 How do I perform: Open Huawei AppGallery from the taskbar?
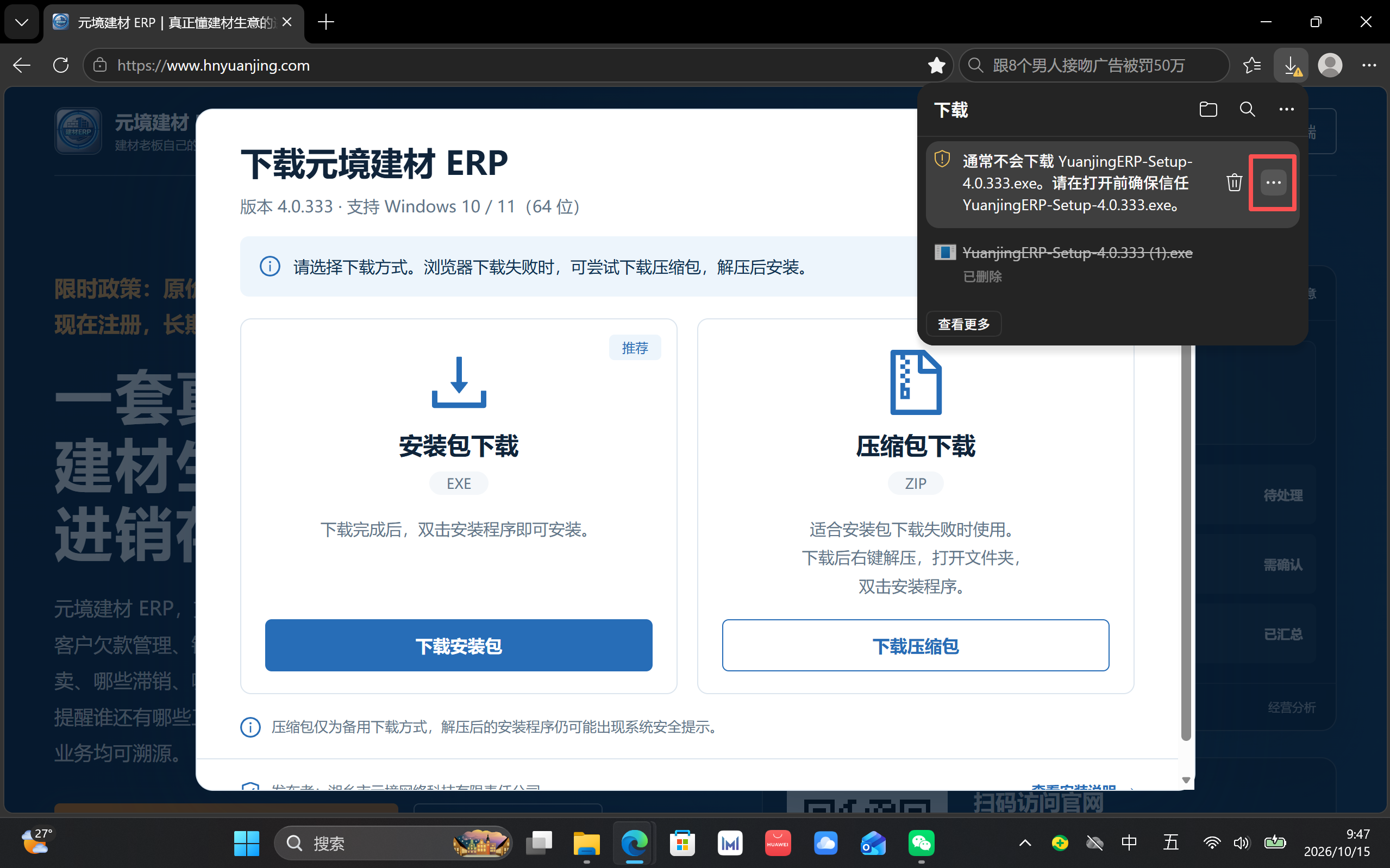778,844
